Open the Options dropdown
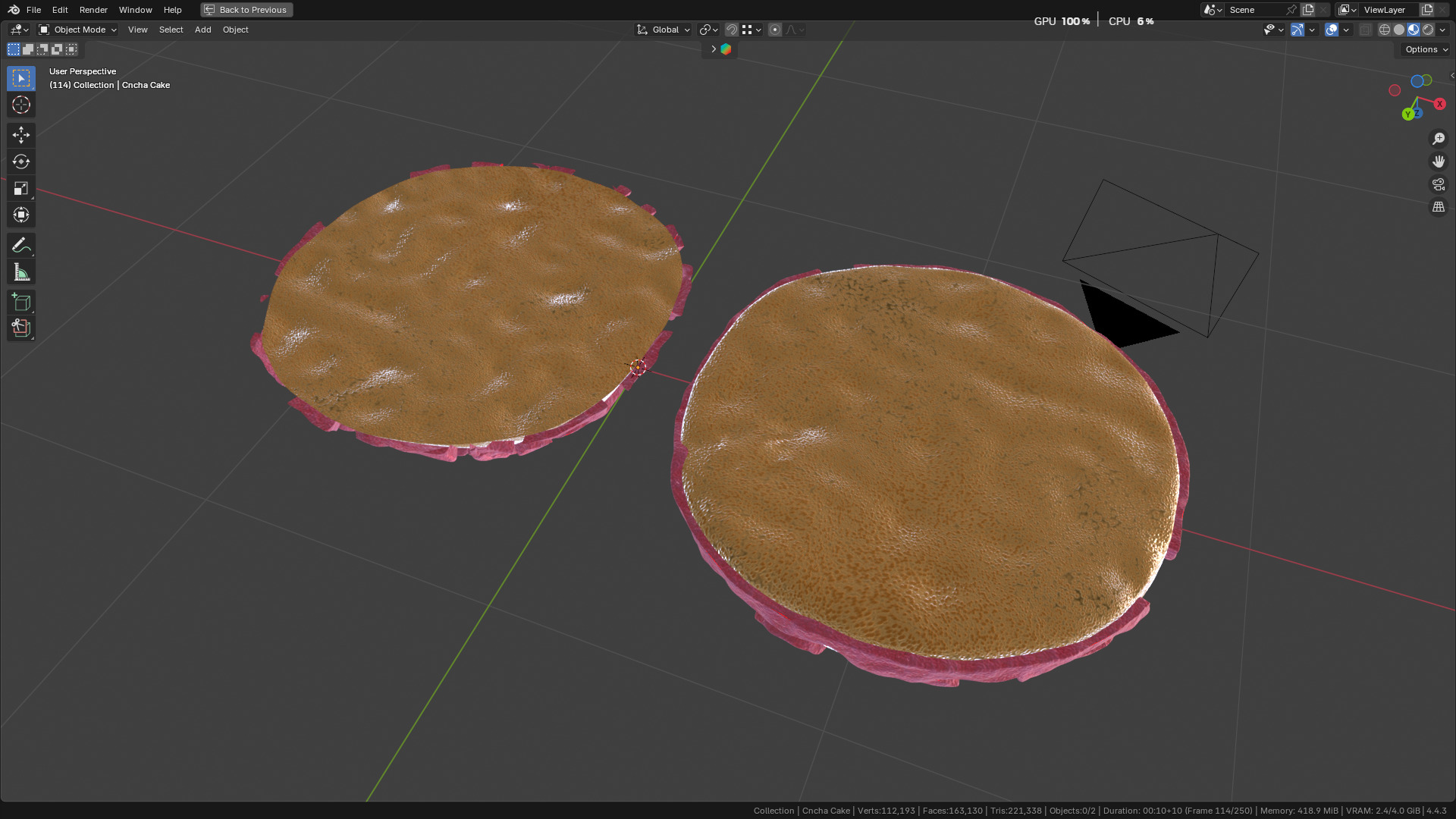This screenshot has width=1456, height=819. [1426, 49]
